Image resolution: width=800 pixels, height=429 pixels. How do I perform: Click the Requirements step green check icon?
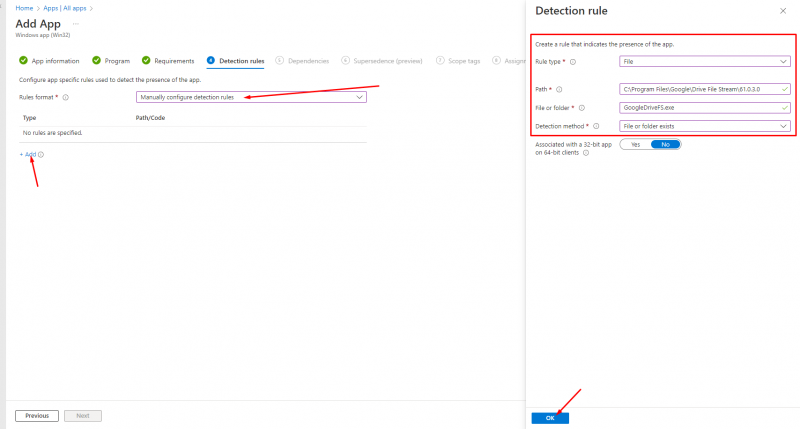tap(146, 60)
